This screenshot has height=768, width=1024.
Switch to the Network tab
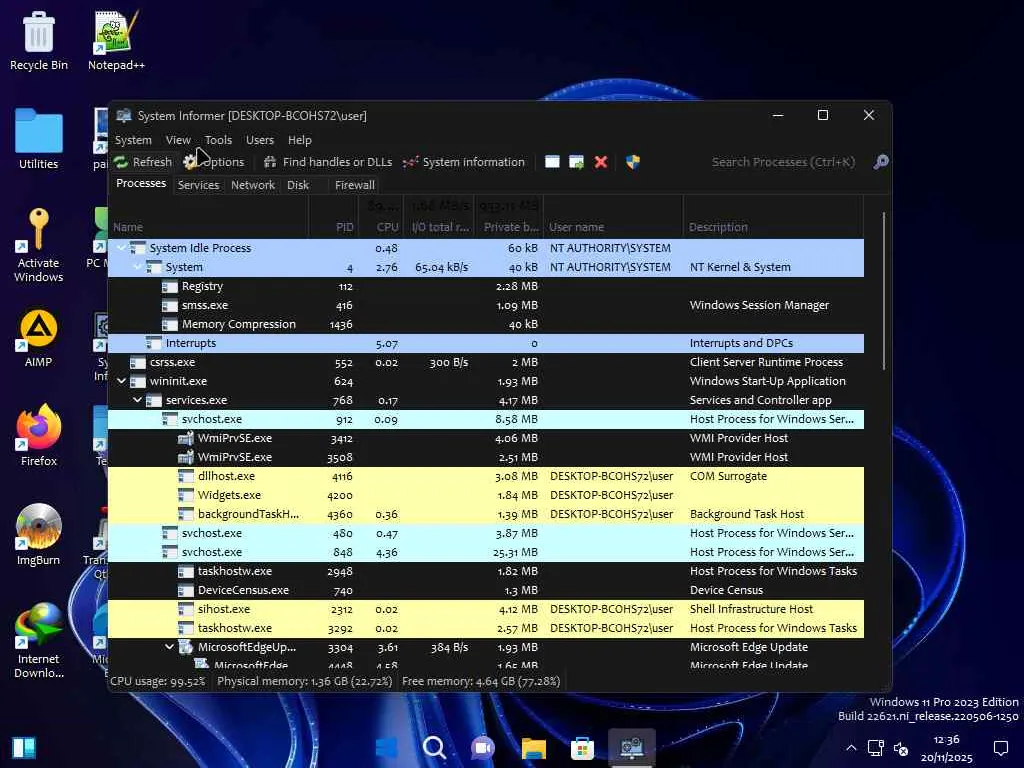[x=253, y=185]
